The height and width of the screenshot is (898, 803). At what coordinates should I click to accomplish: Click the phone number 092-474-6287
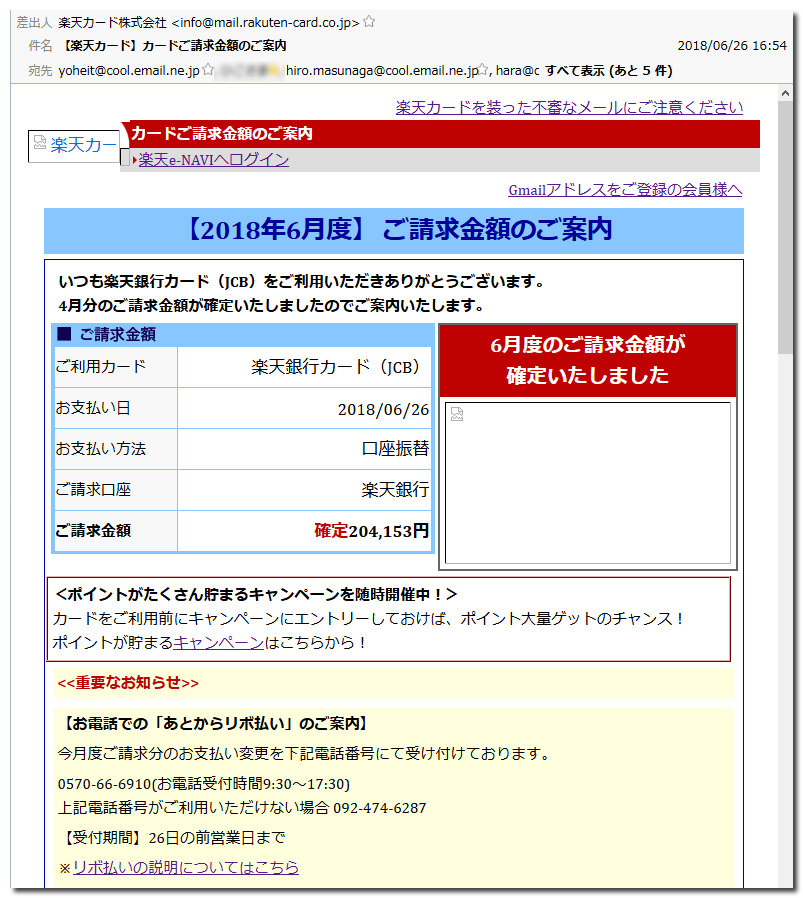(x=380, y=808)
